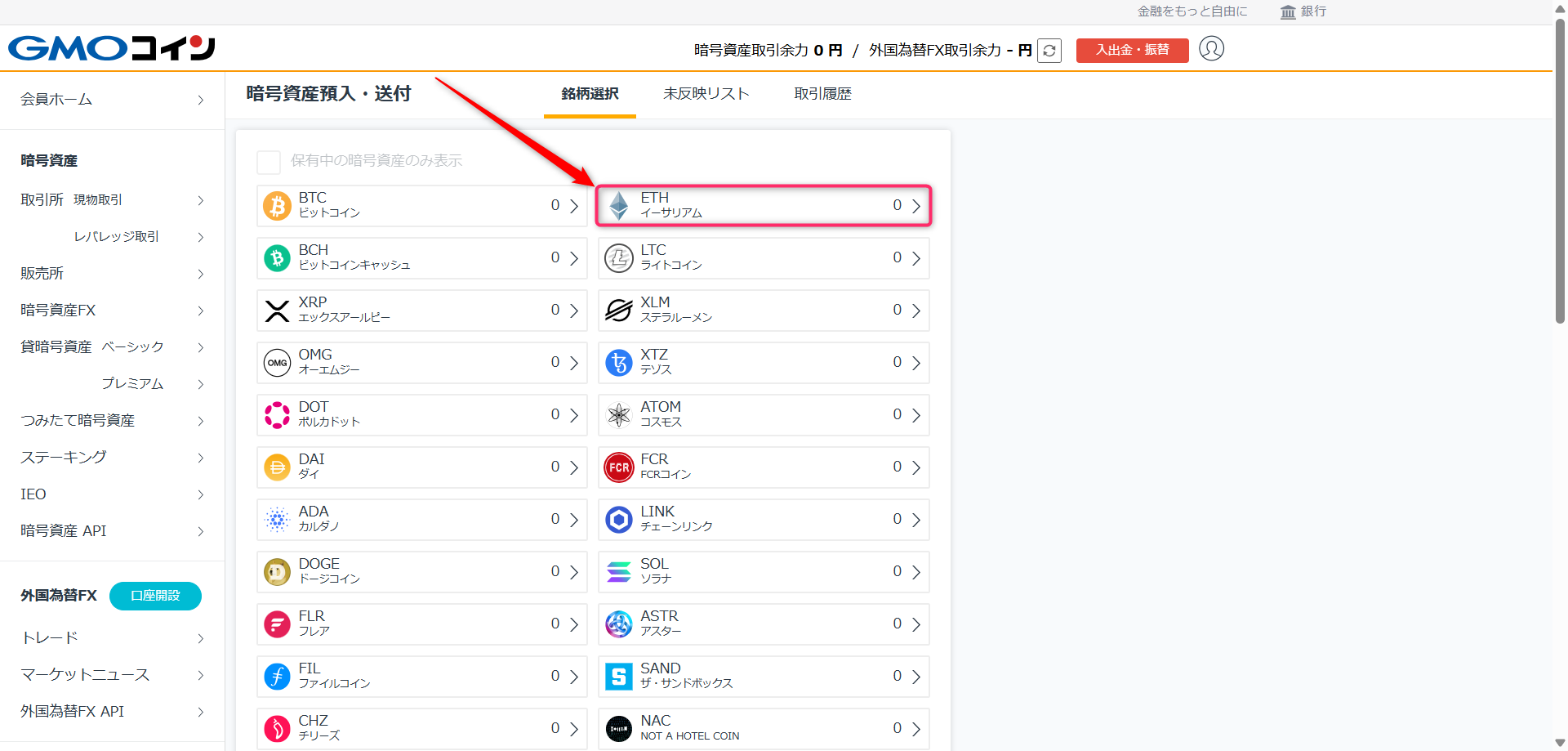Expand the 会員ホーム sidebar chevron

(x=201, y=100)
